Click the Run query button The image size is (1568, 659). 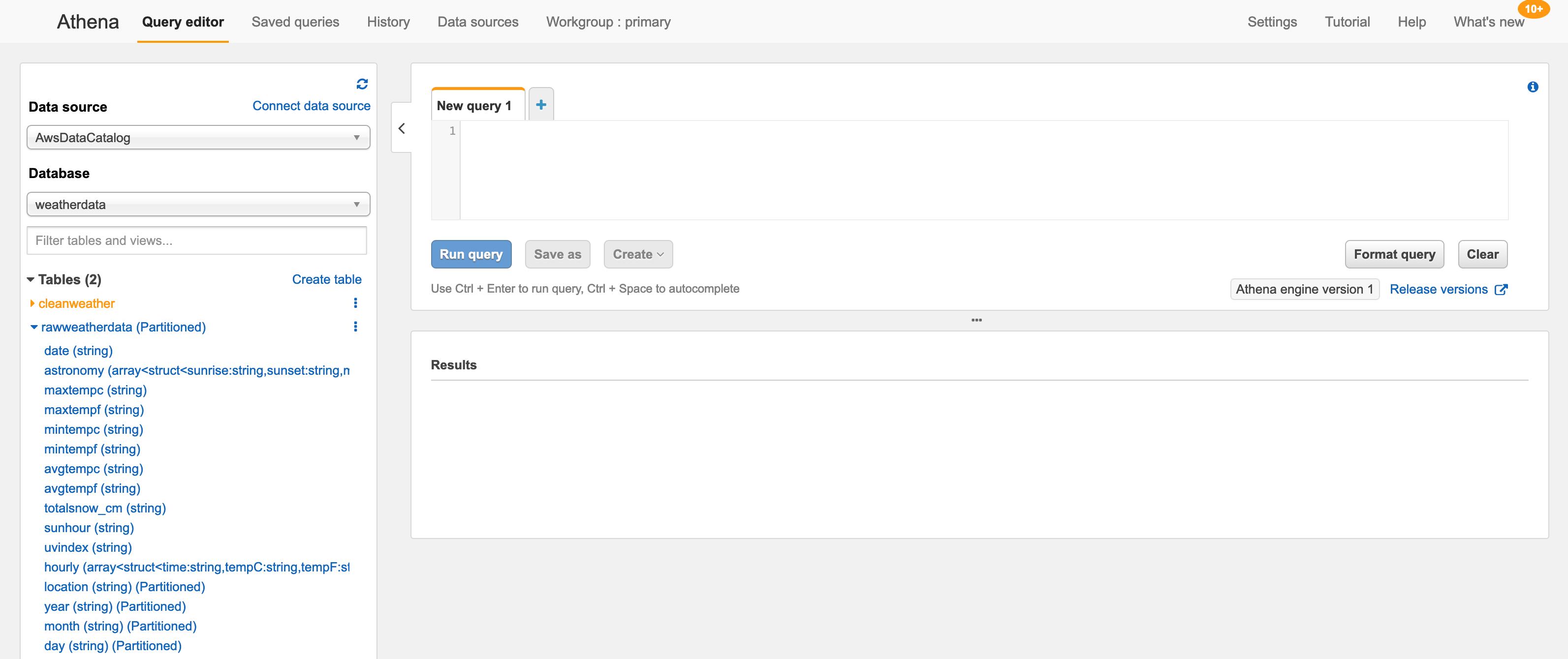pos(471,254)
